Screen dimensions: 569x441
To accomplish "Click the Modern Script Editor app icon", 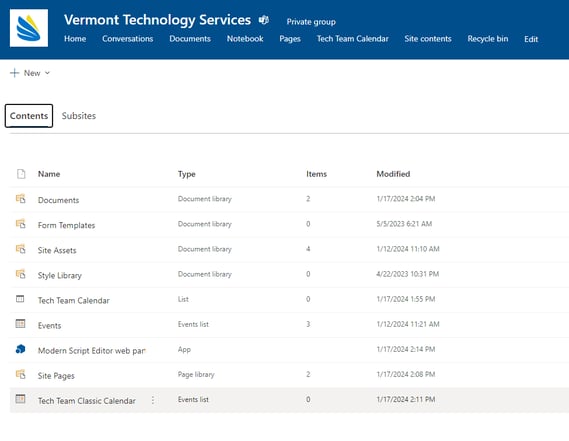I will tap(20, 349).
